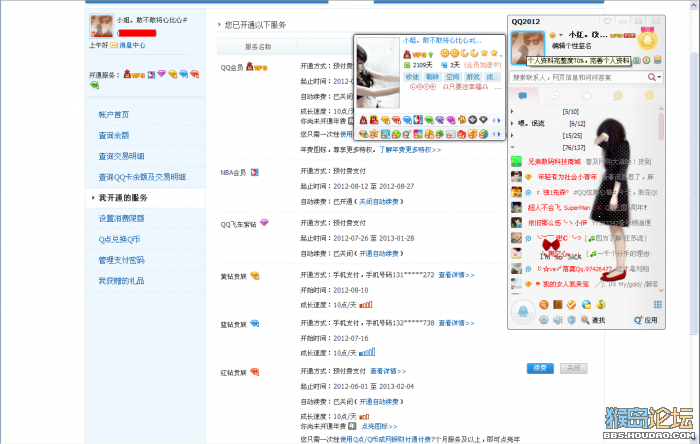Click the green diamond icon in the profile card

429,120
